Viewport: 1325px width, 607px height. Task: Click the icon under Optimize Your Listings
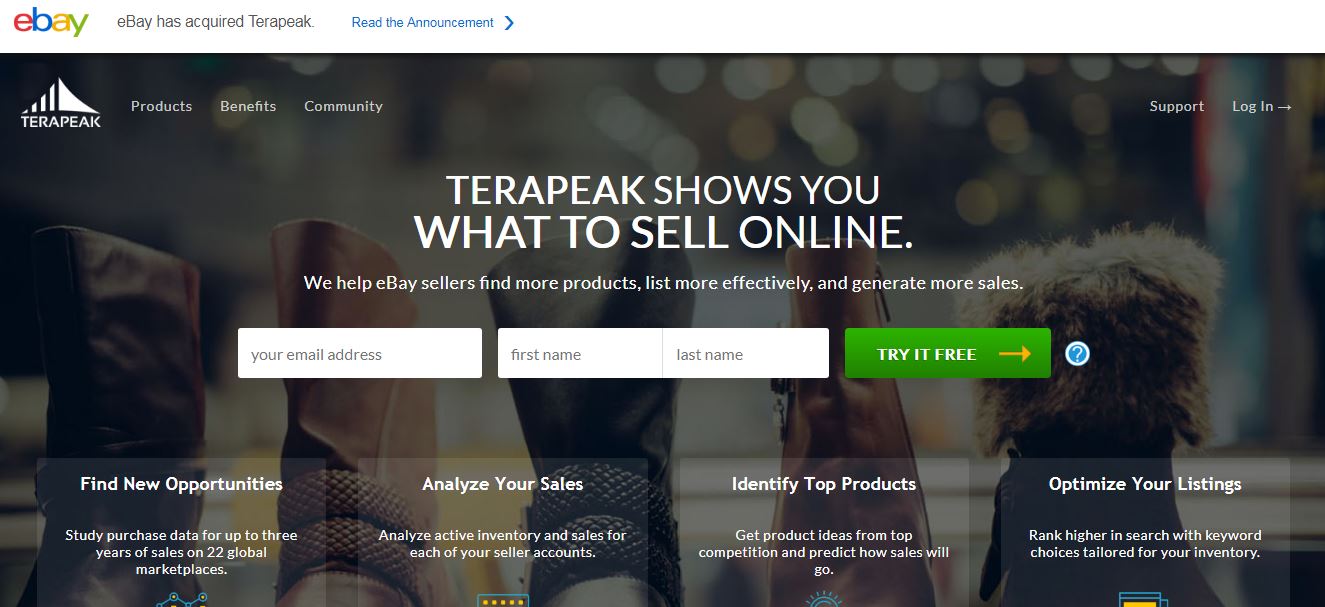pyautogui.click(x=1144, y=600)
